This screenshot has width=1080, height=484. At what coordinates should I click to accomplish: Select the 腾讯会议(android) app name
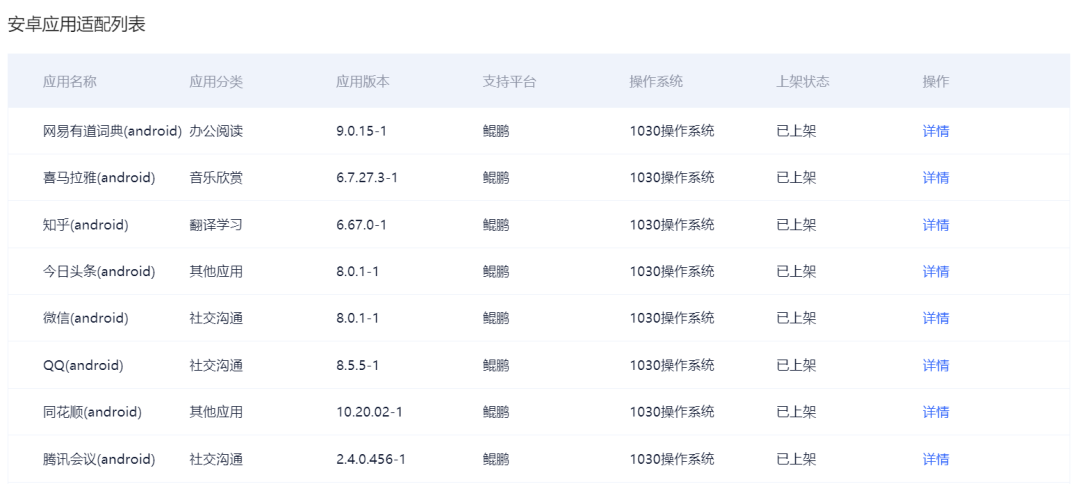pyautogui.click(x=99, y=459)
